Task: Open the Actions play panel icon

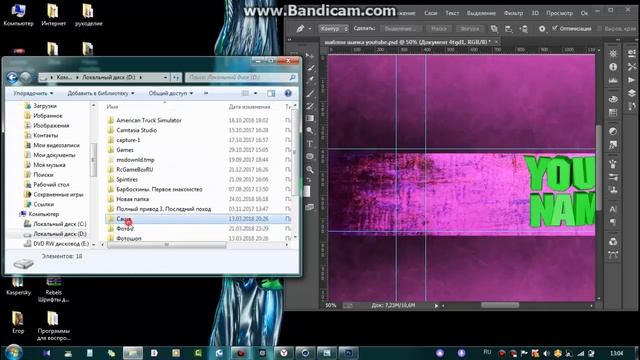Action: pos(632,80)
